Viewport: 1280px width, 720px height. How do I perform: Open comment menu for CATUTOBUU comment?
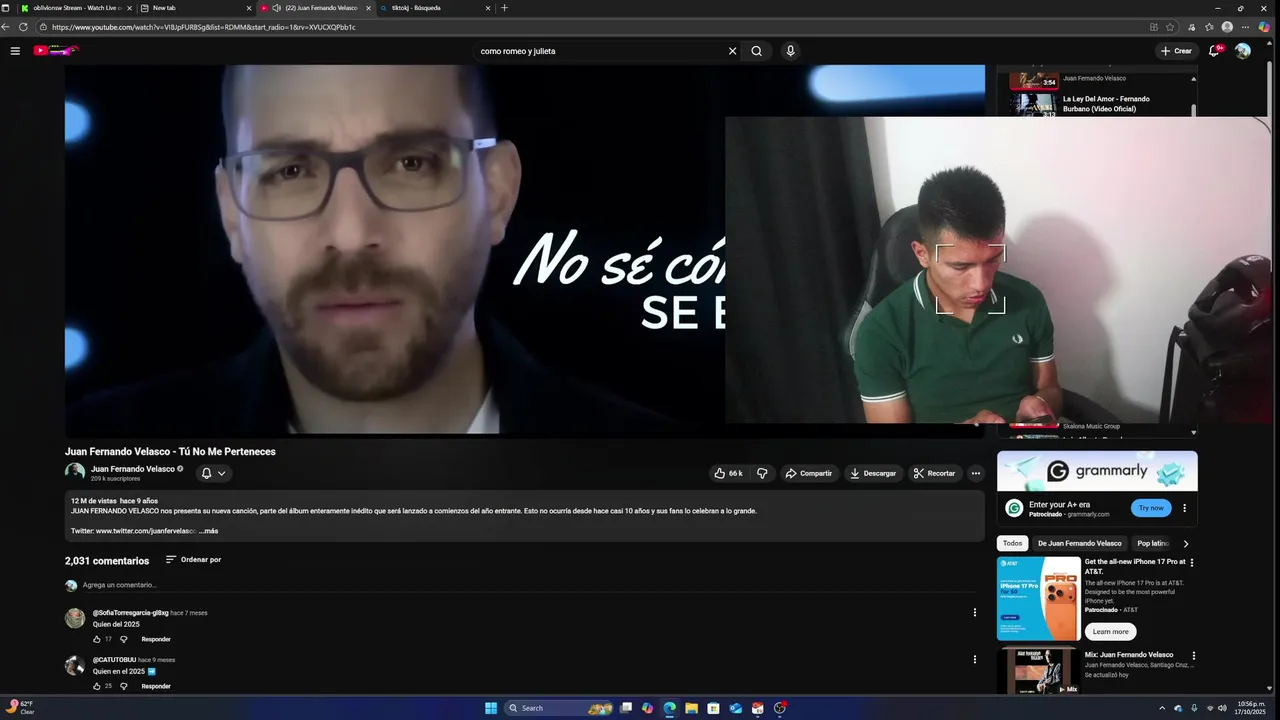(x=975, y=659)
